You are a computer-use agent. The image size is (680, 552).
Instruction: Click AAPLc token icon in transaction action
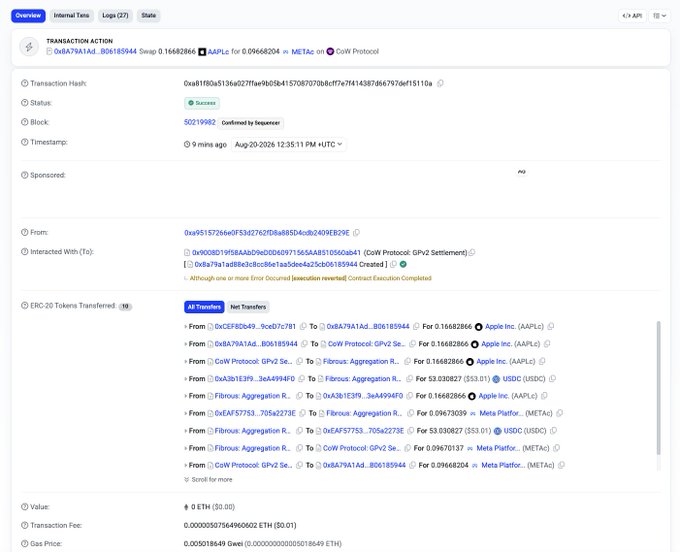(x=202, y=52)
